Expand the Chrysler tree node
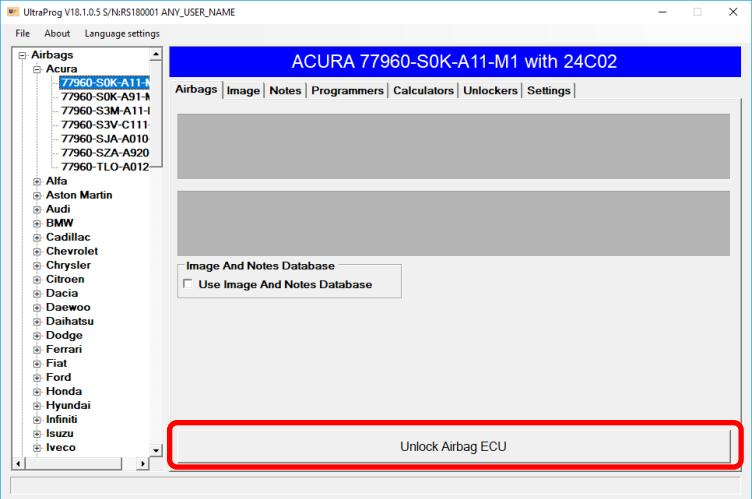Image resolution: width=752 pixels, height=499 pixels. [37, 265]
